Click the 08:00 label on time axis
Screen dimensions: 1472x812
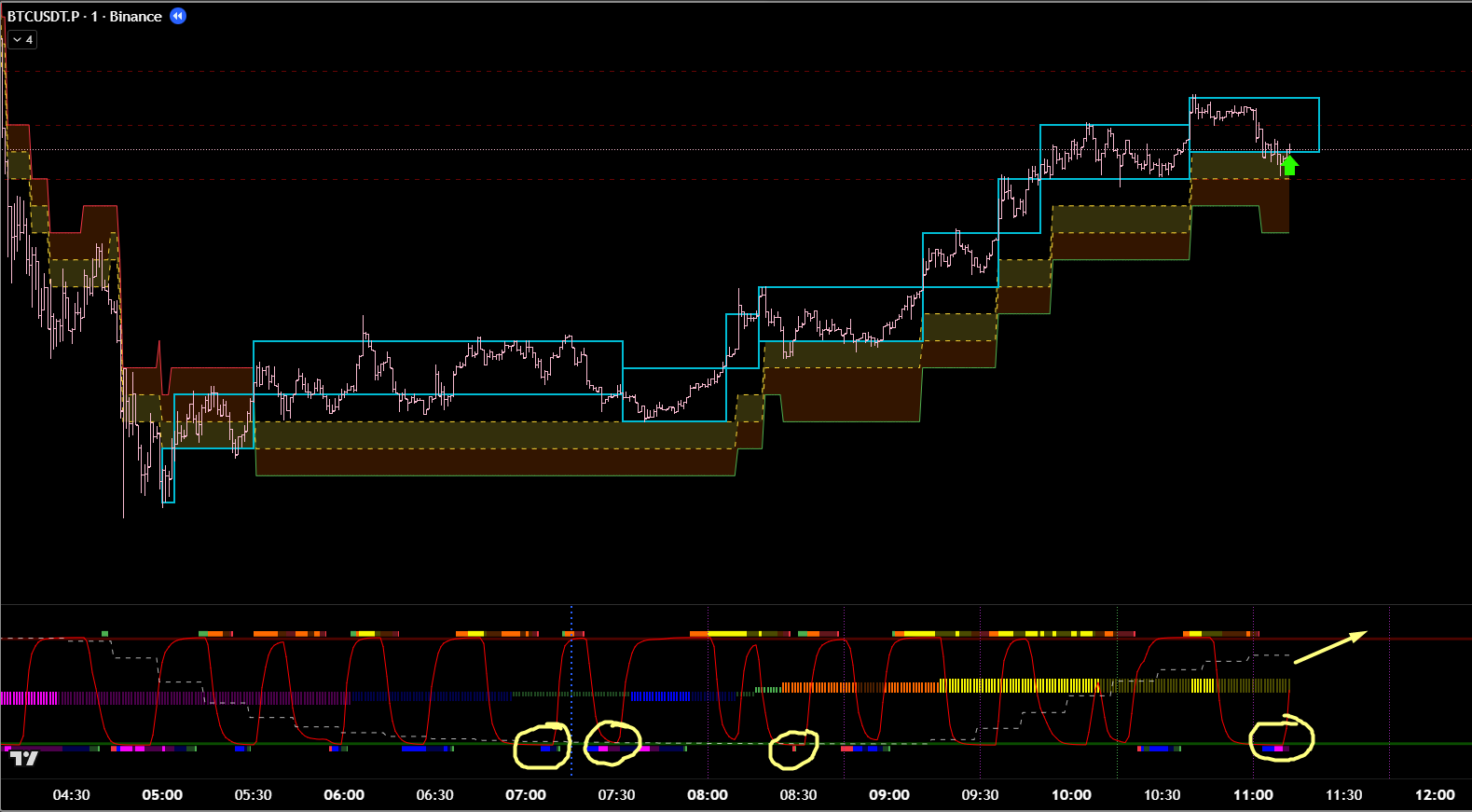[707, 795]
